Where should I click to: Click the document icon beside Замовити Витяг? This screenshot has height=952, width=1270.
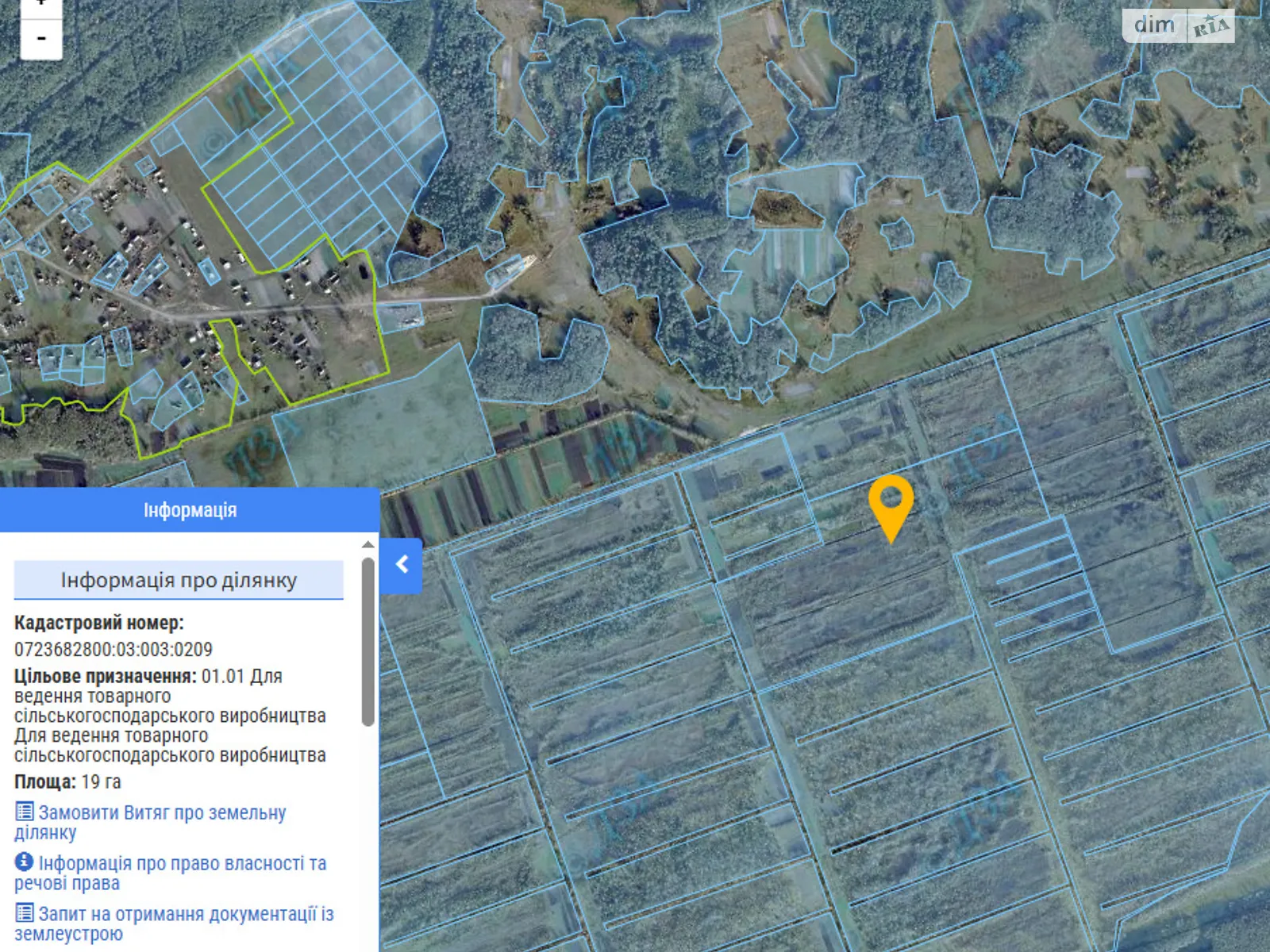(x=25, y=812)
